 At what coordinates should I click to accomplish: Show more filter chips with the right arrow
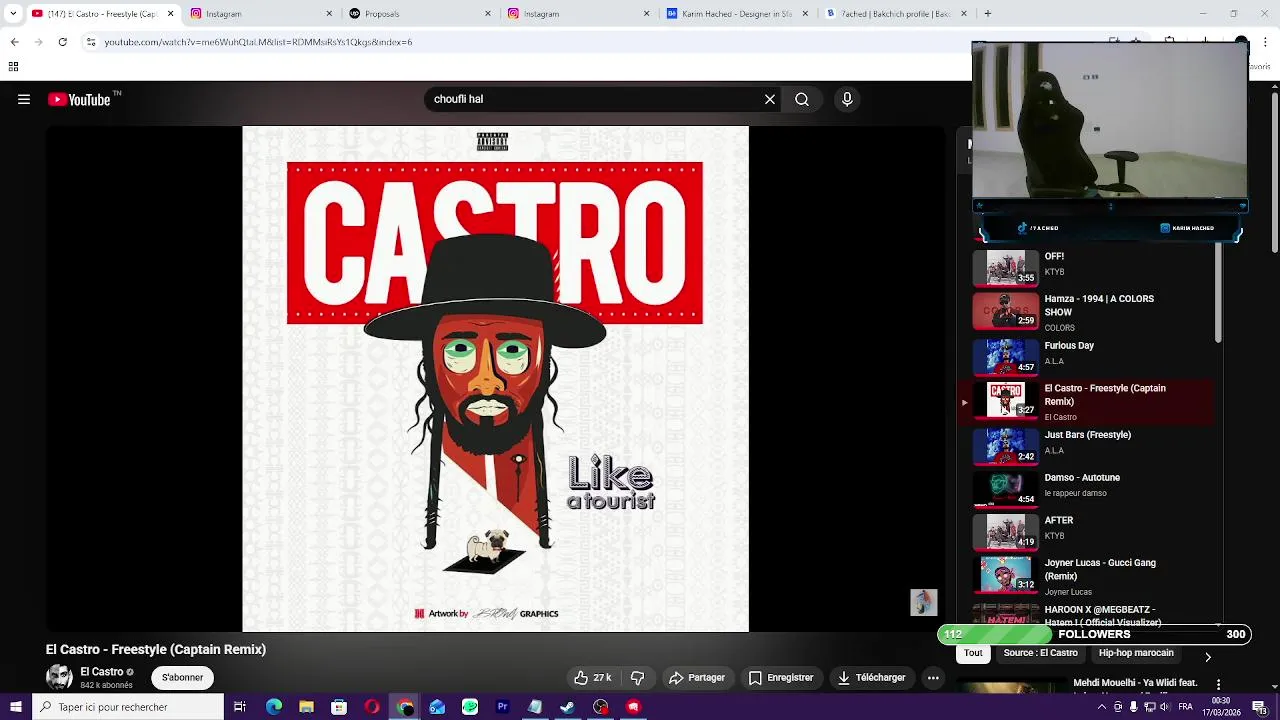pos(1207,657)
